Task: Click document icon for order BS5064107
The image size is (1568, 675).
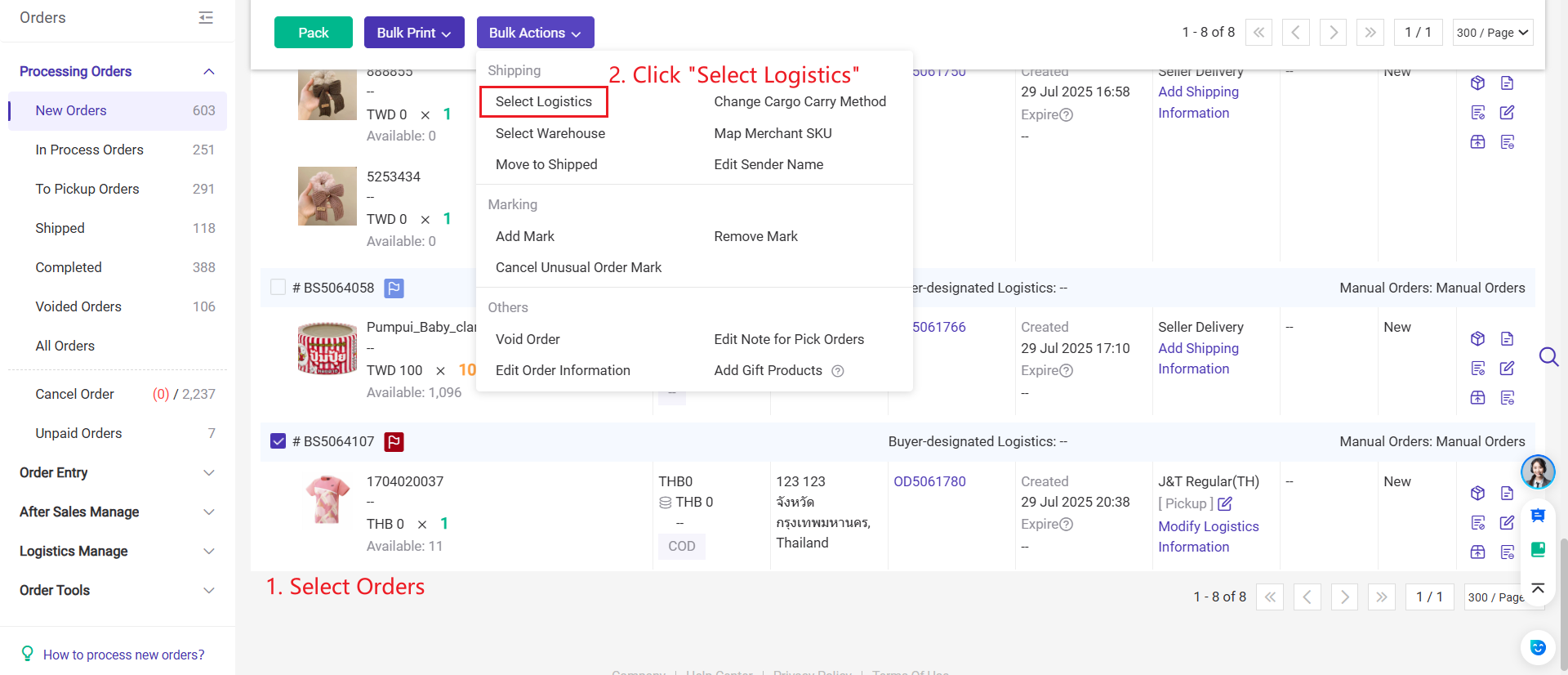Action: (x=1508, y=493)
